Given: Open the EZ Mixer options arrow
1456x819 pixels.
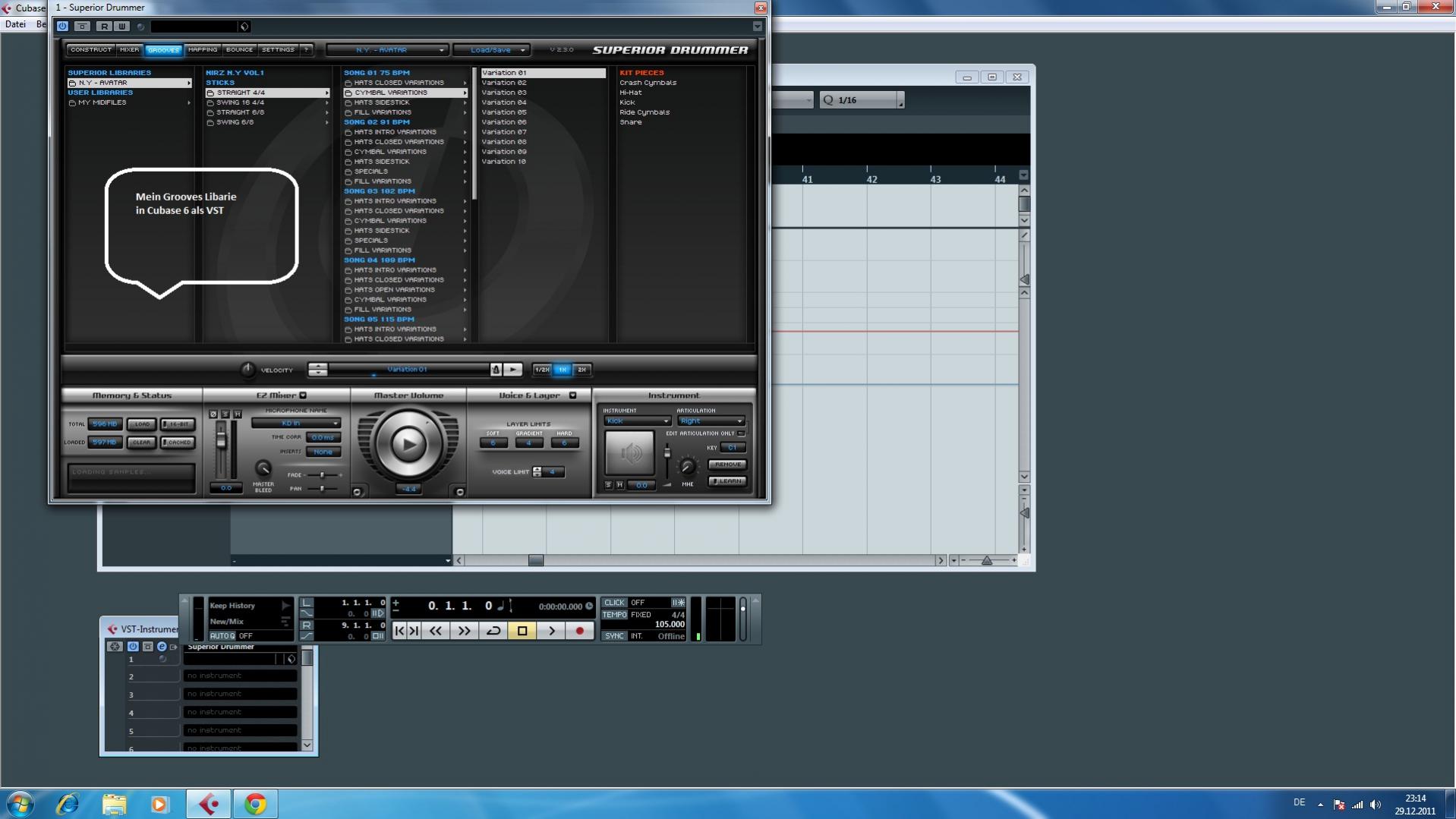Looking at the screenshot, I should (303, 395).
